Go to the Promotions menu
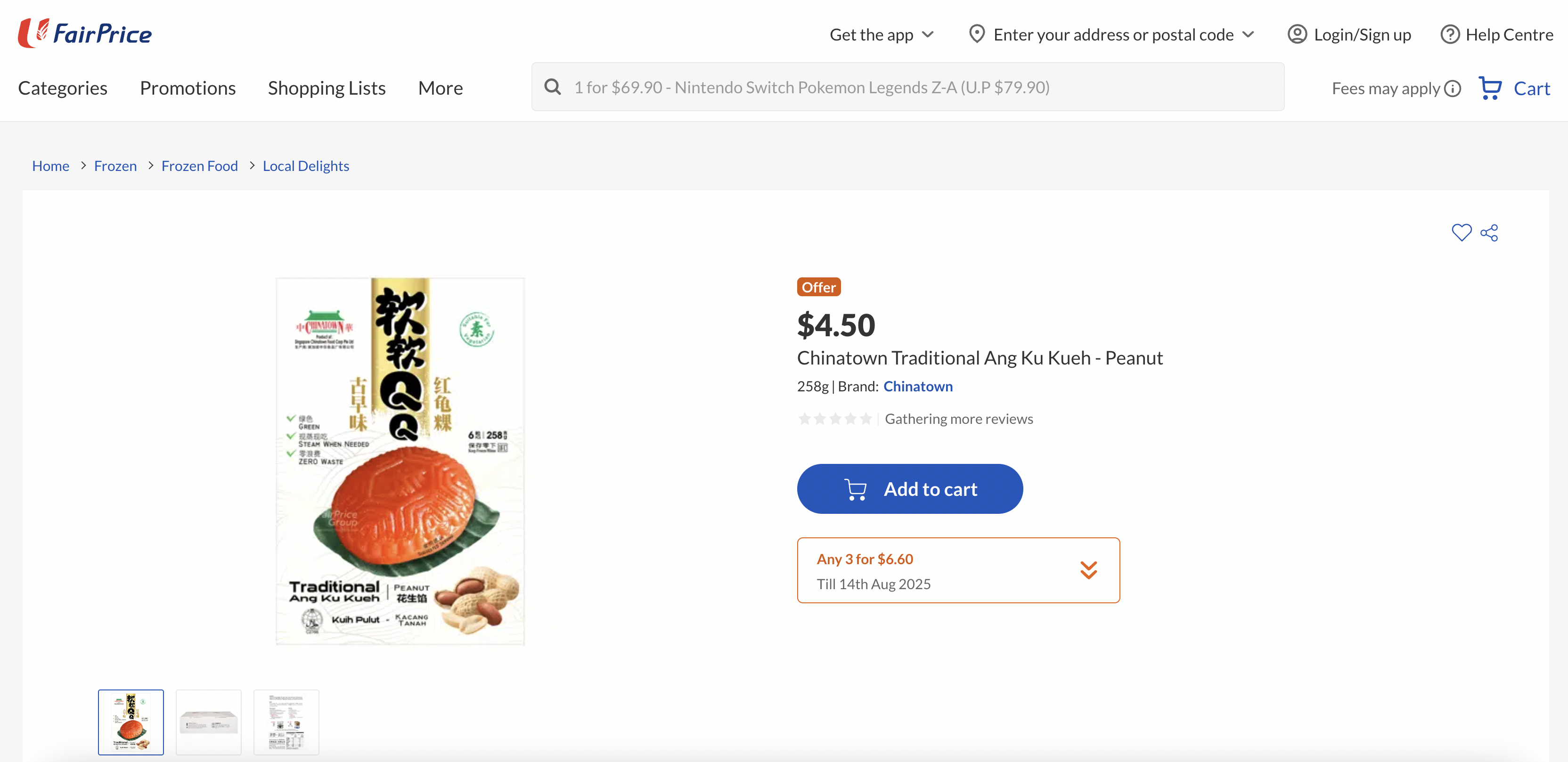The height and width of the screenshot is (762, 1568). click(x=188, y=88)
